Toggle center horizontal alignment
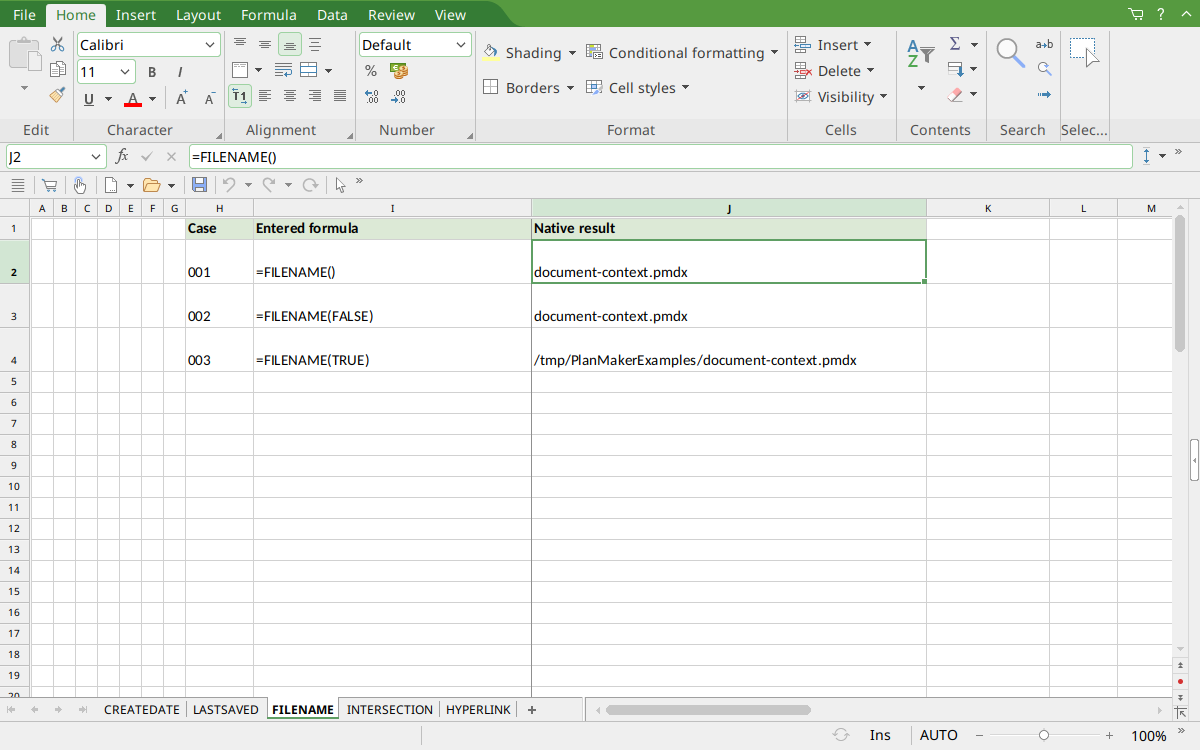Image resolution: width=1200 pixels, height=750 pixels. tap(290, 96)
